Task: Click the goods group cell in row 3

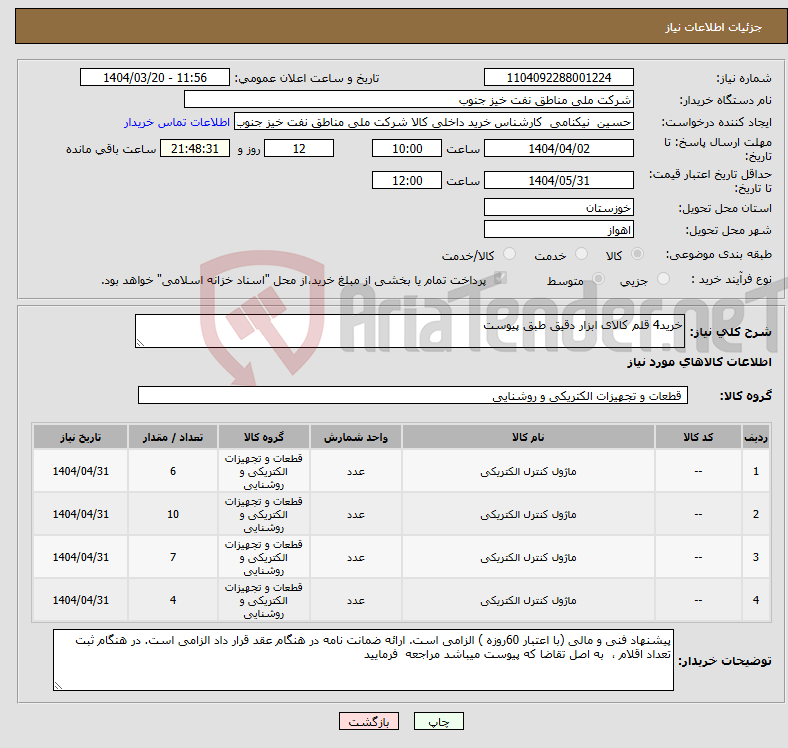Action: pos(264,557)
